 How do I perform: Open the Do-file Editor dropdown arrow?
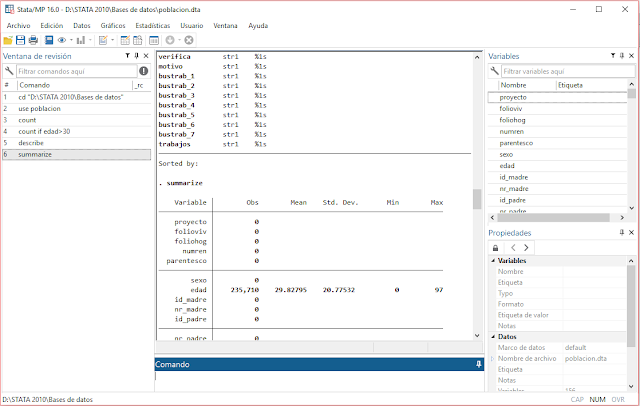(x=113, y=40)
